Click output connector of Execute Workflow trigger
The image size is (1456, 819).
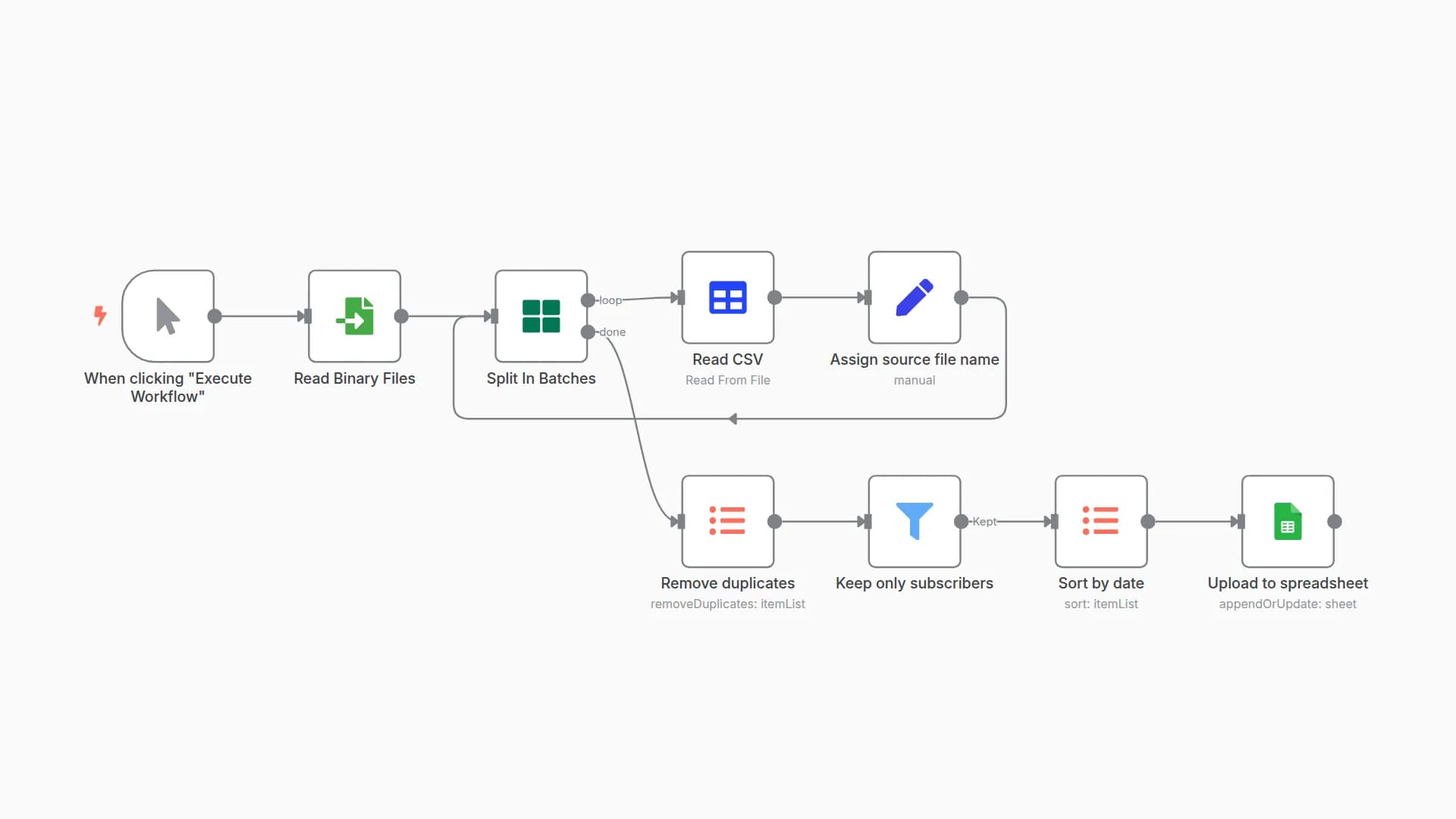215,316
